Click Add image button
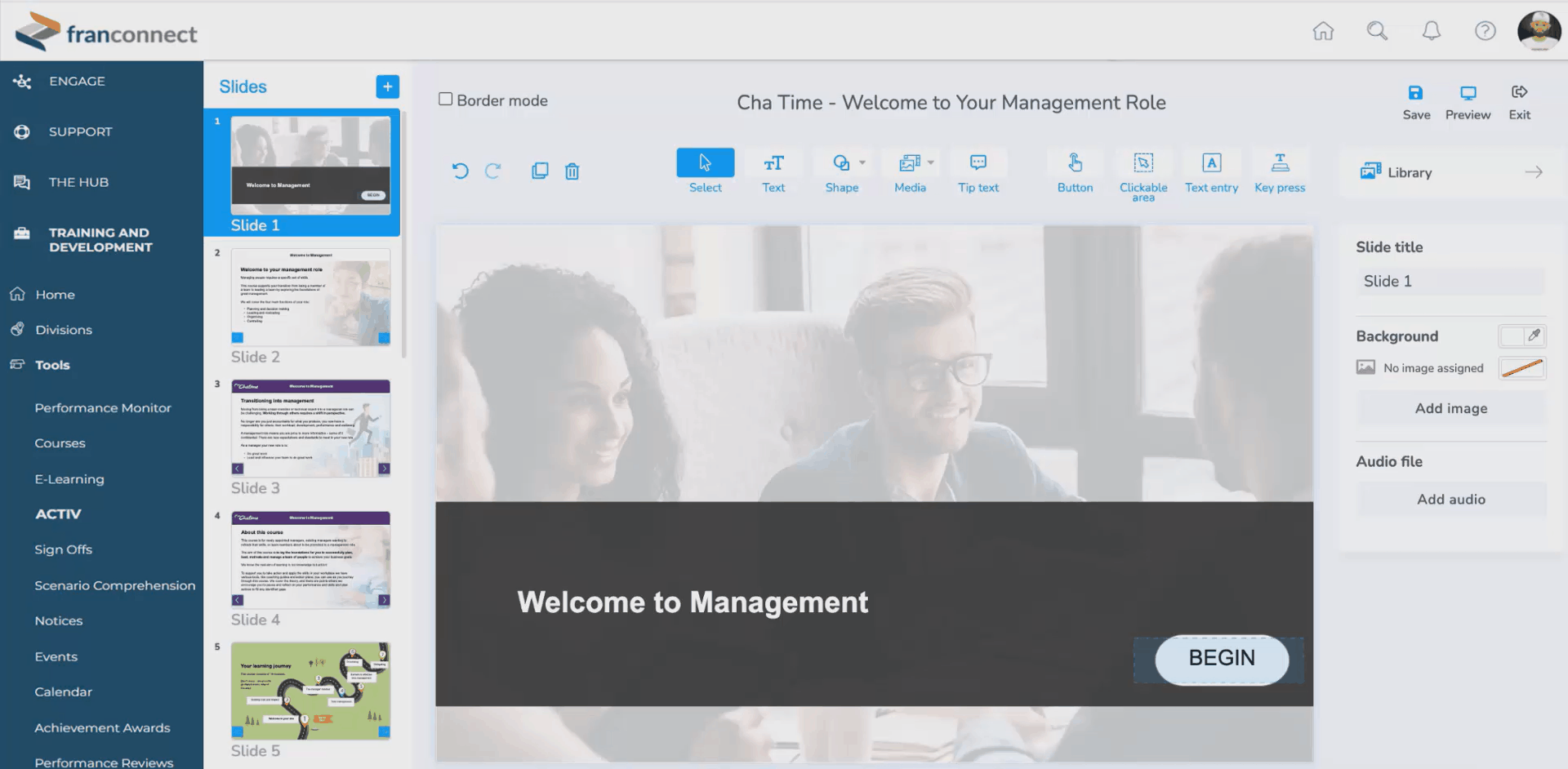The width and height of the screenshot is (1568, 769). (1451, 408)
